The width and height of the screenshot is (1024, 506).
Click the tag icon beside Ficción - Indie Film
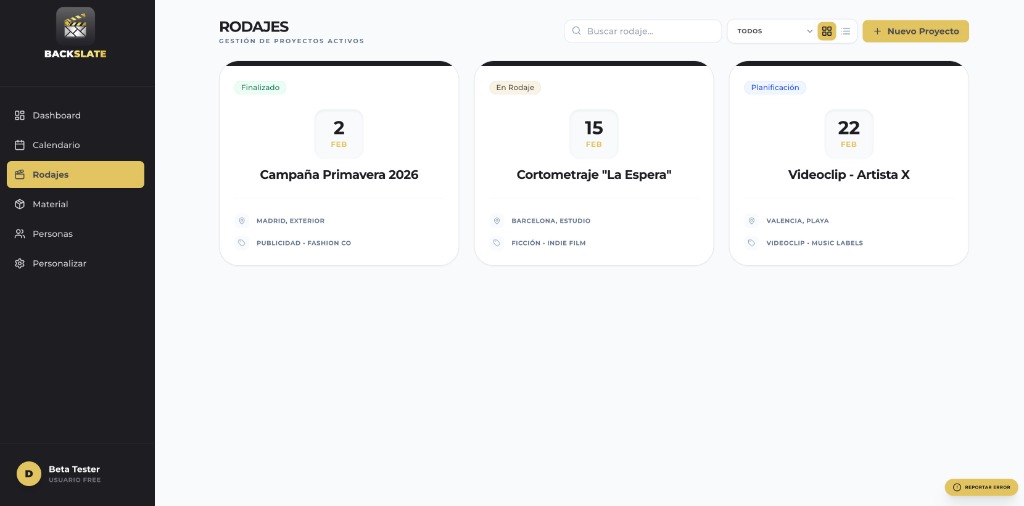pyautogui.click(x=497, y=243)
